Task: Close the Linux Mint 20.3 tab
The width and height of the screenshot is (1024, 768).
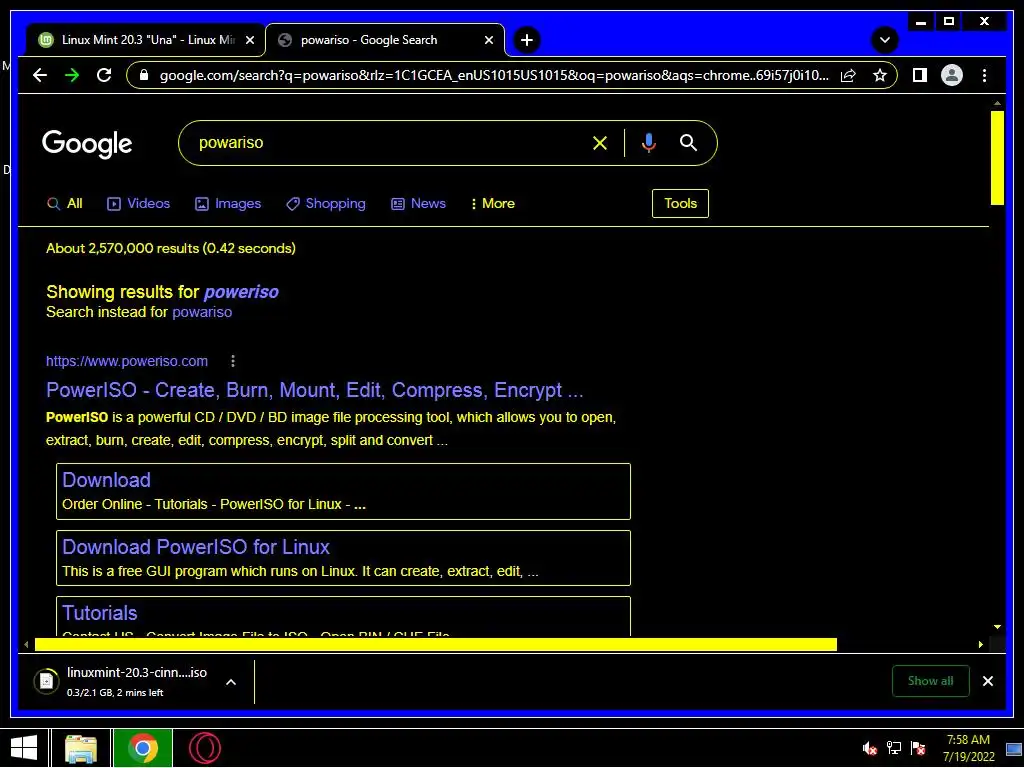Action: 249,40
